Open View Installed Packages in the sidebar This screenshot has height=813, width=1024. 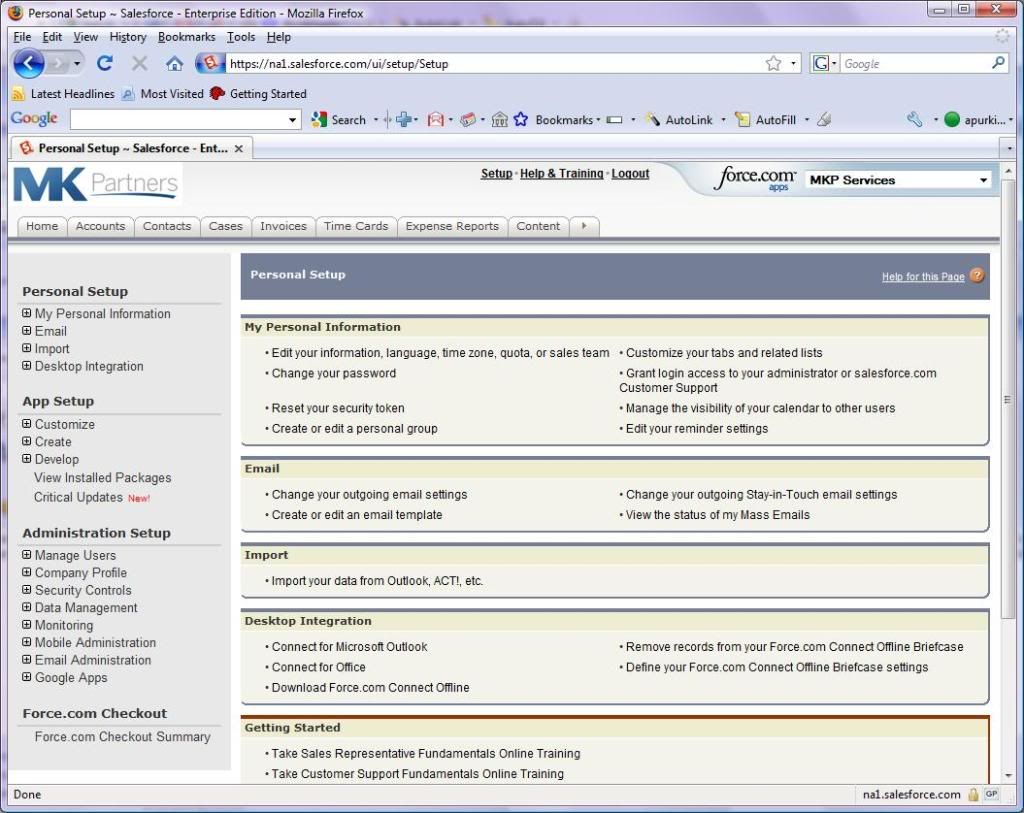click(x=103, y=478)
